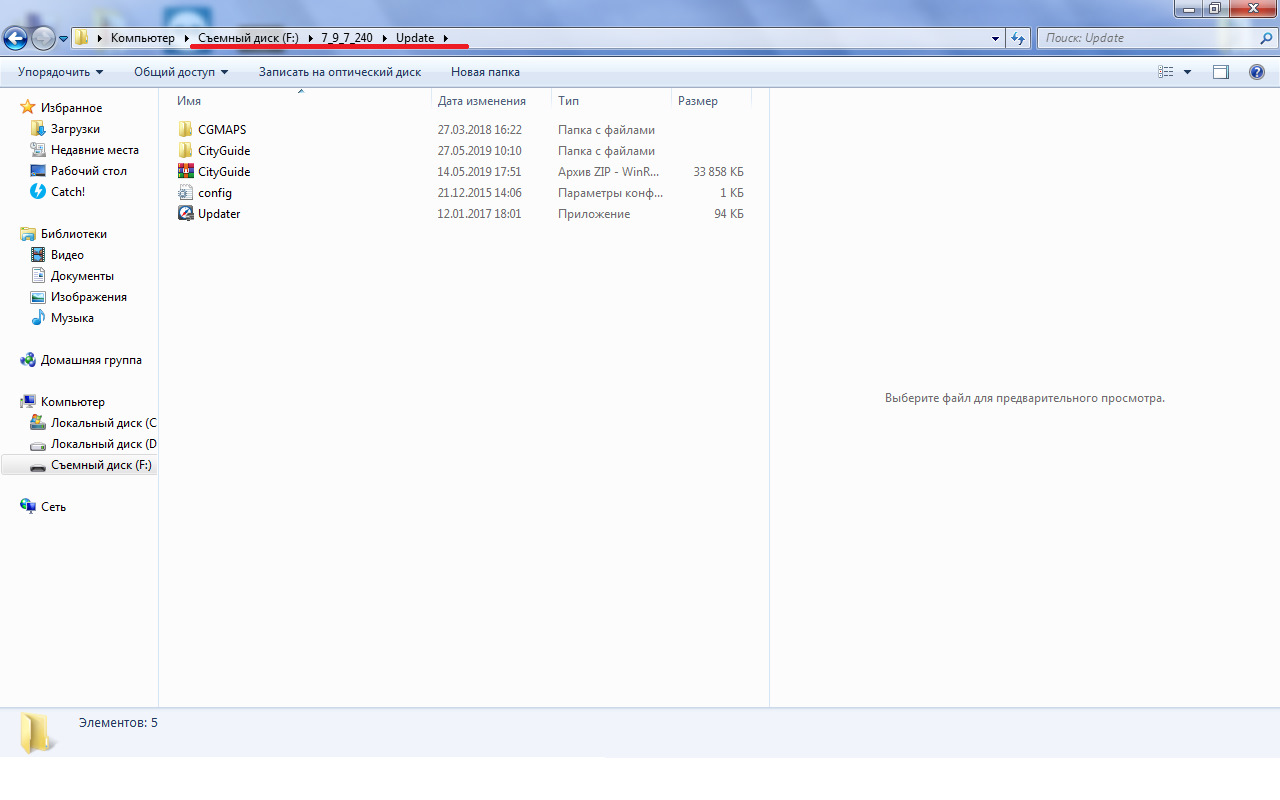Image resolution: width=1280 pixels, height=800 pixels.
Task: Click the refresh address bar button
Action: click(1018, 39)
